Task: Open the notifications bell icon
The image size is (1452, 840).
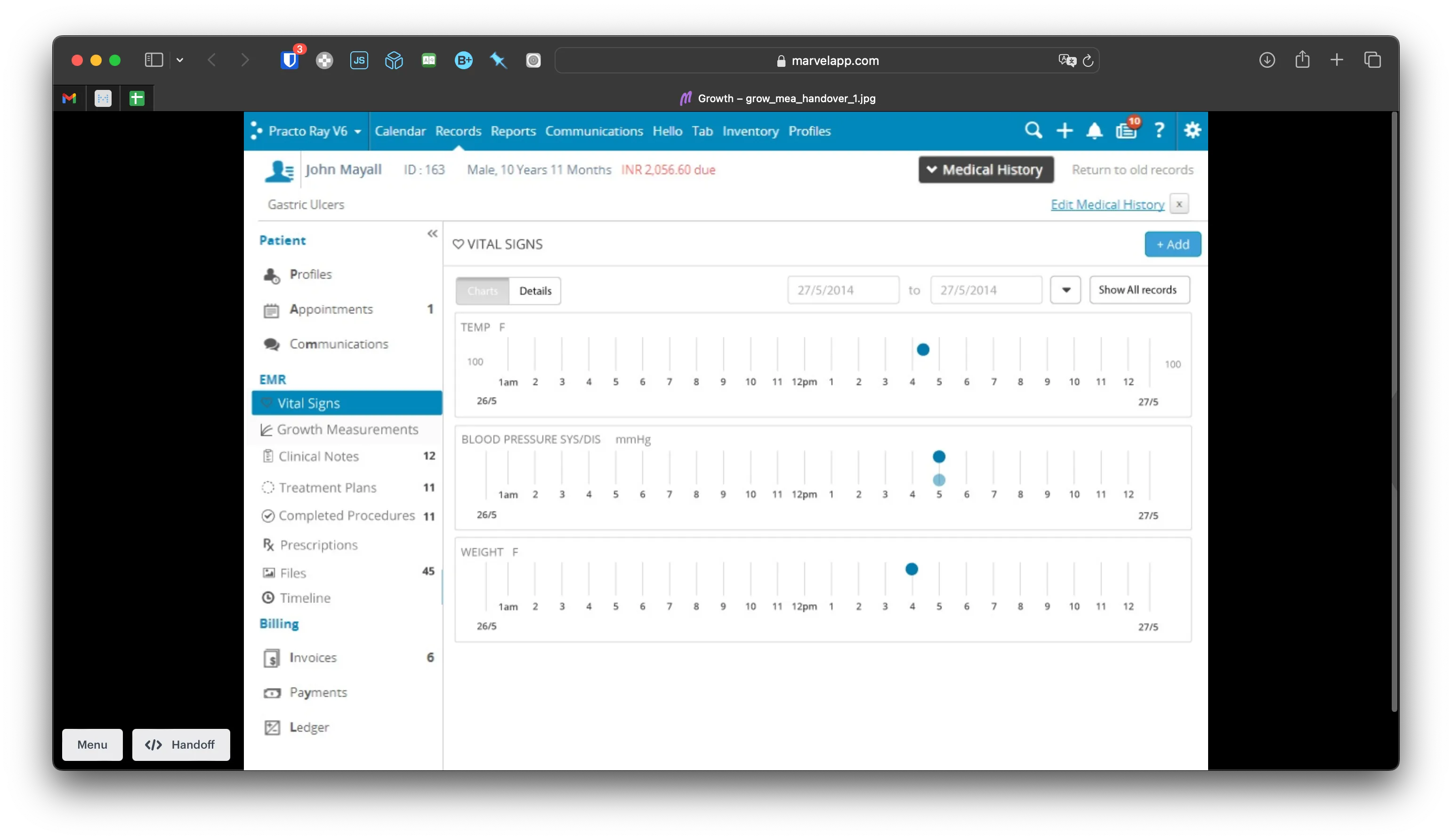Action: coord(1094,131)
